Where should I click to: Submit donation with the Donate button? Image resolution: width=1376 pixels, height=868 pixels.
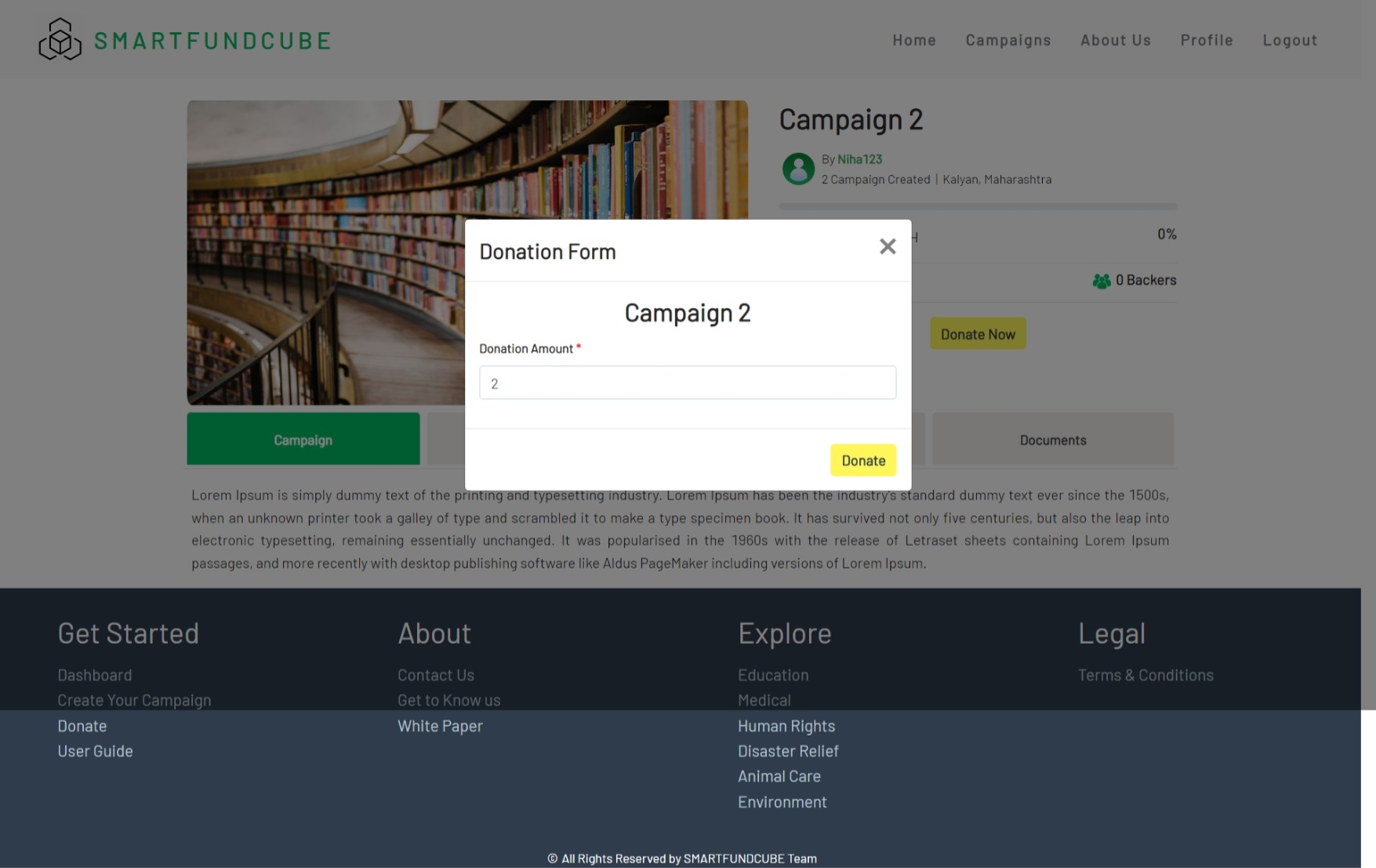862,460
